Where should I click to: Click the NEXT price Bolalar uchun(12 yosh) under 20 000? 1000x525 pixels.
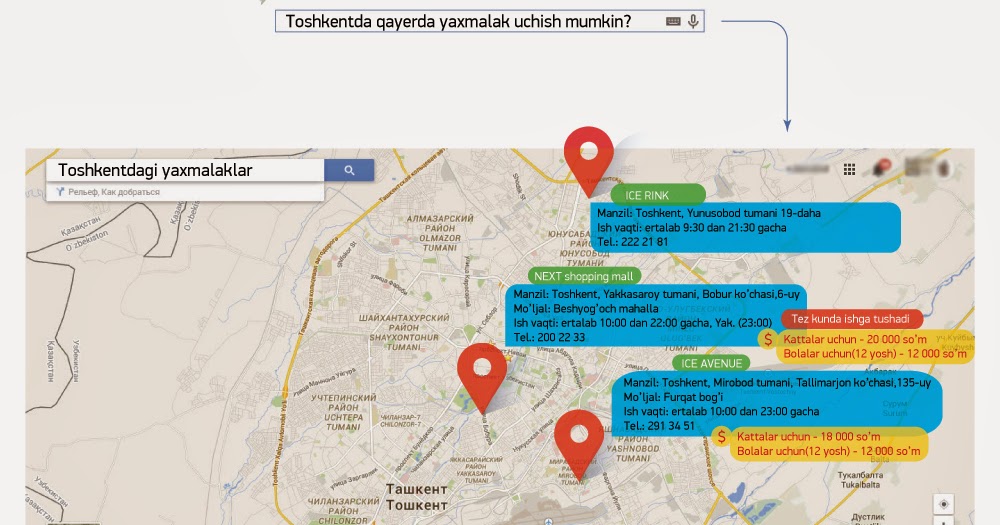coord(874,354)
